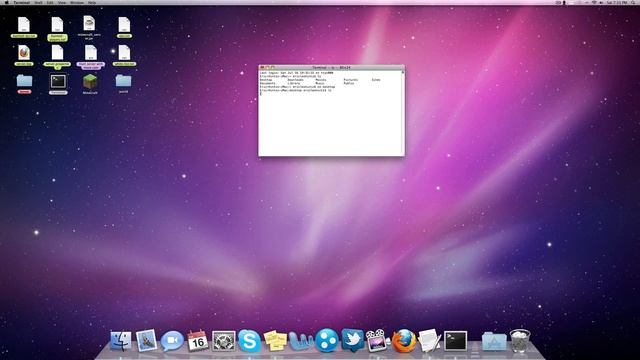The height and width of the screenshot is (360, 640).
Task: Select the minecraft_server.jar file on desktop
Action: pos(89,28)
